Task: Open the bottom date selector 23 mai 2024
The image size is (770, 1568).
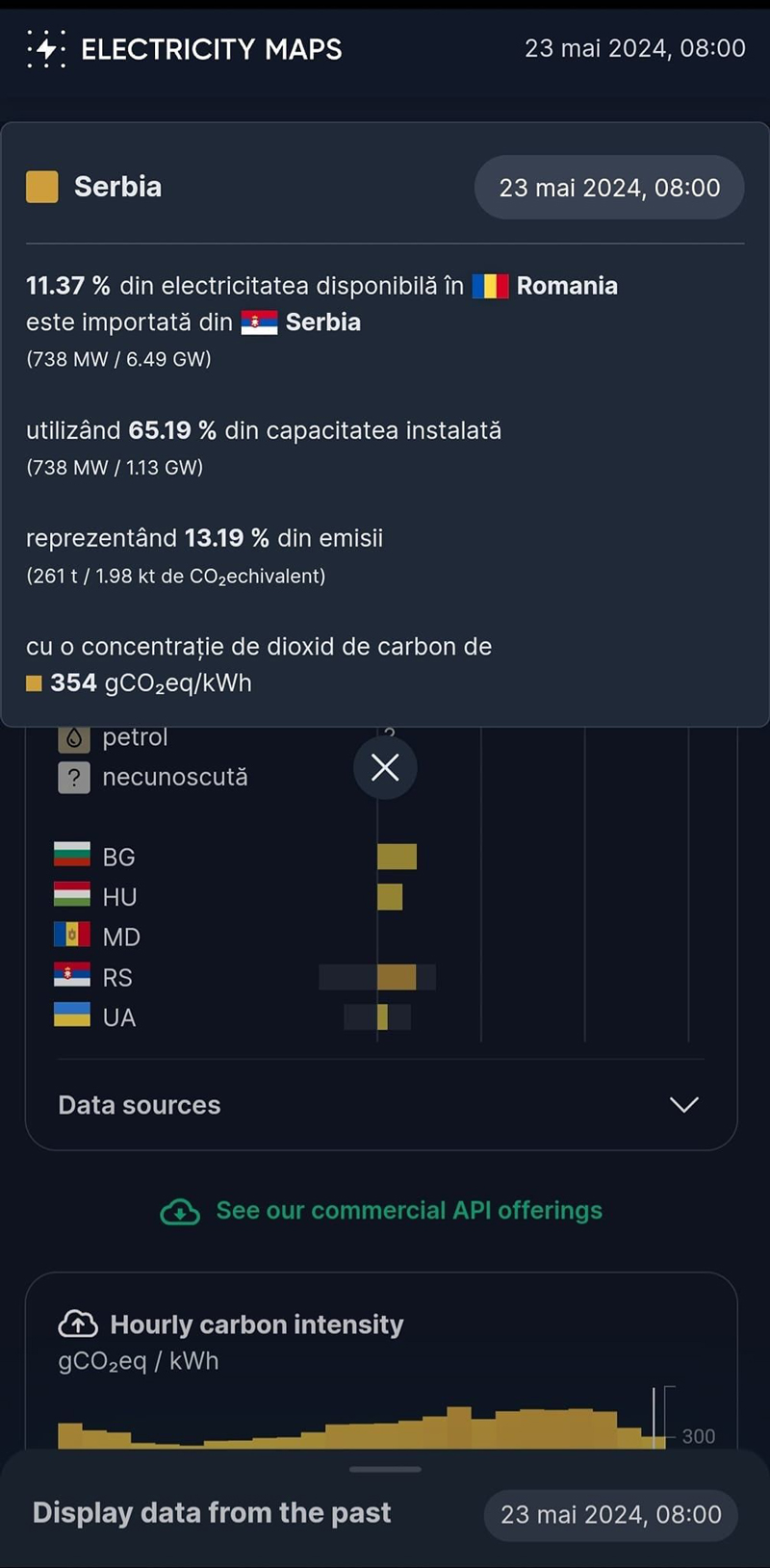Action: pos(610,1514)
